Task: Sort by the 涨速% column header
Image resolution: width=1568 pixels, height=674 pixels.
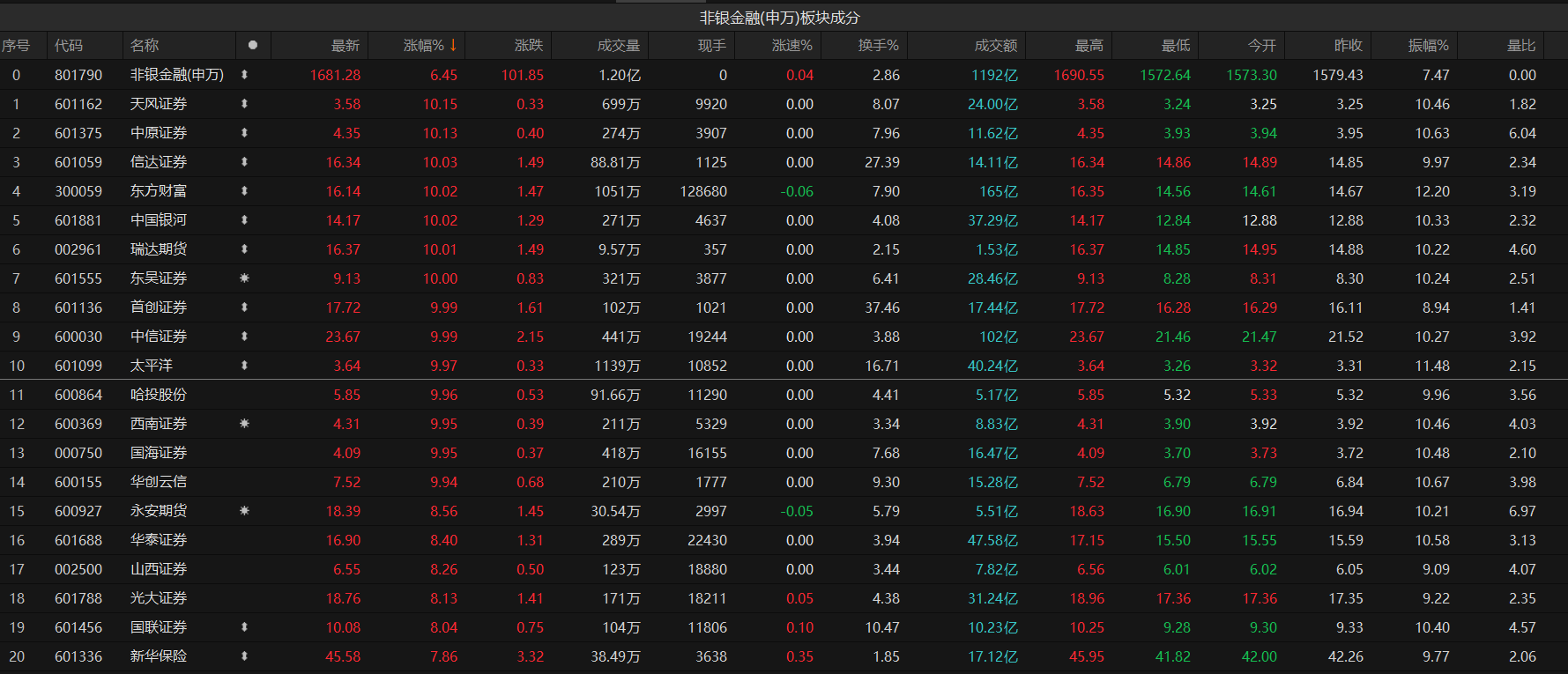Action: [x=792, y=45]
